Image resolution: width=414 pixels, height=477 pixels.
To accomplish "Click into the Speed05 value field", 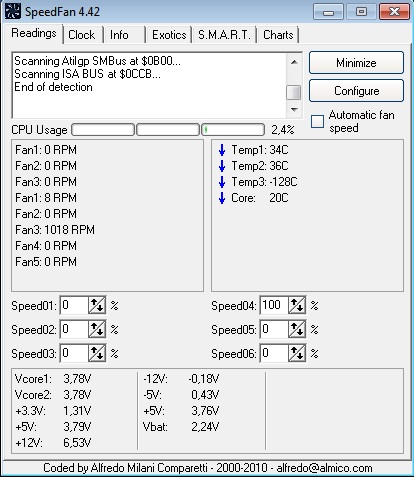I will point(274,329).
